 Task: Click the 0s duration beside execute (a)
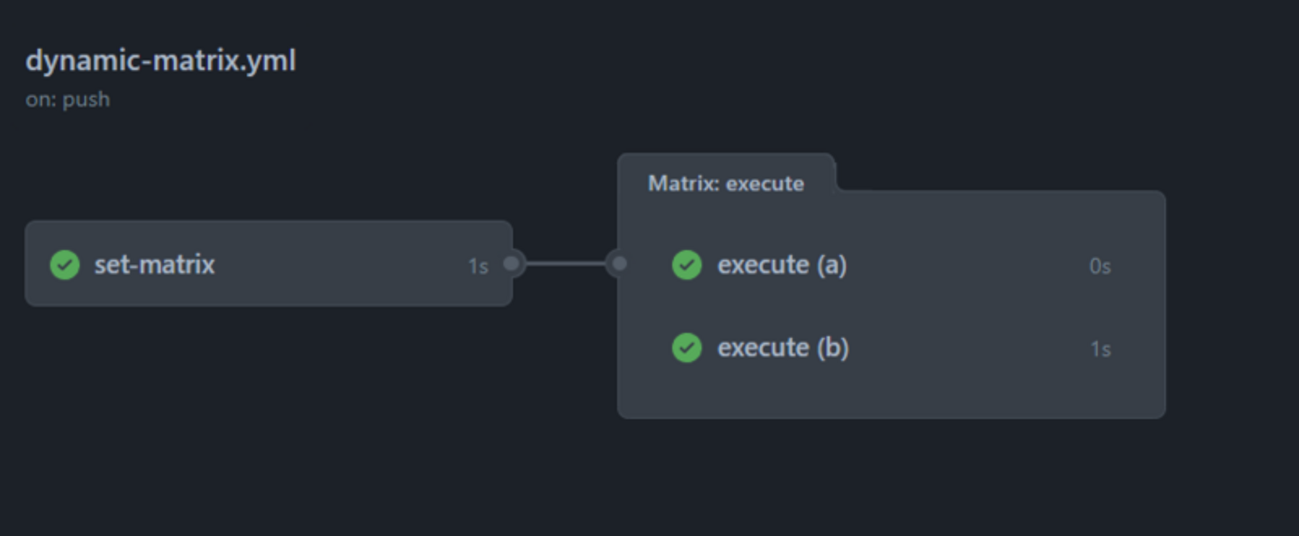coord(1100,266)
